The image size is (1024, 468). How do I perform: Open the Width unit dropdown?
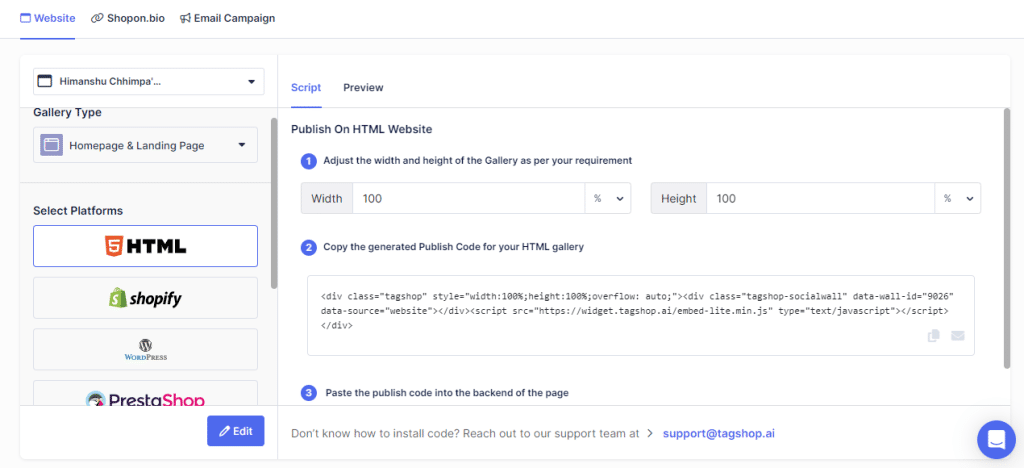tap(608, 199)
